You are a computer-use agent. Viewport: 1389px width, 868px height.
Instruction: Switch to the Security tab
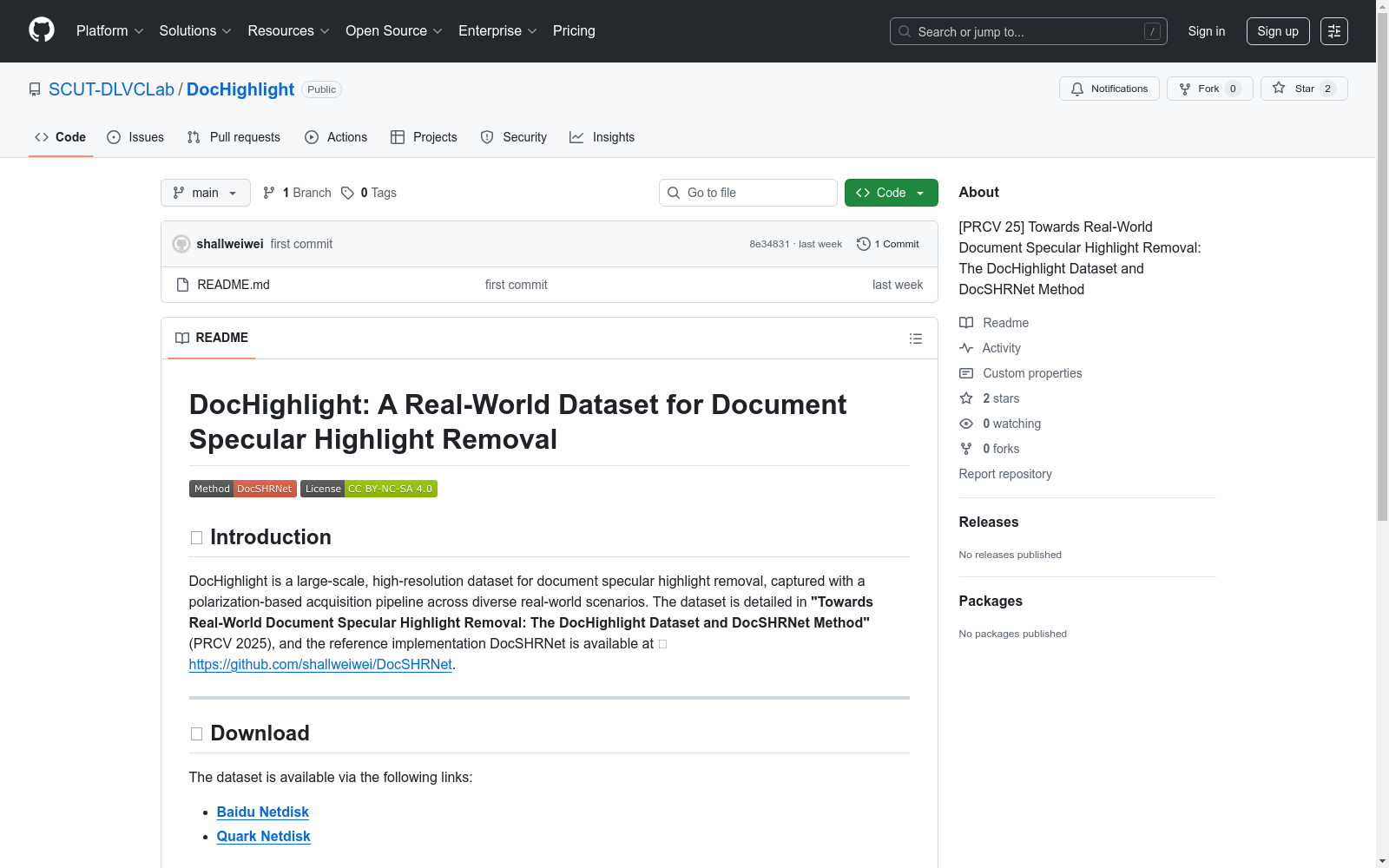[514, 137]
